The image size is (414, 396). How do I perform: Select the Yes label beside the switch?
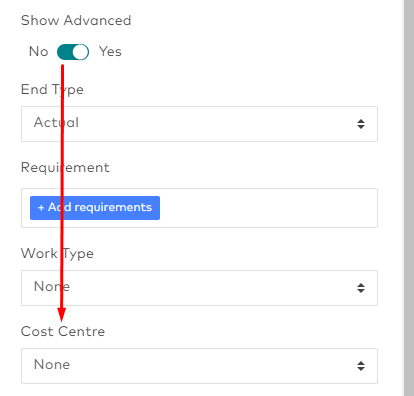click(x=110, y=52)
